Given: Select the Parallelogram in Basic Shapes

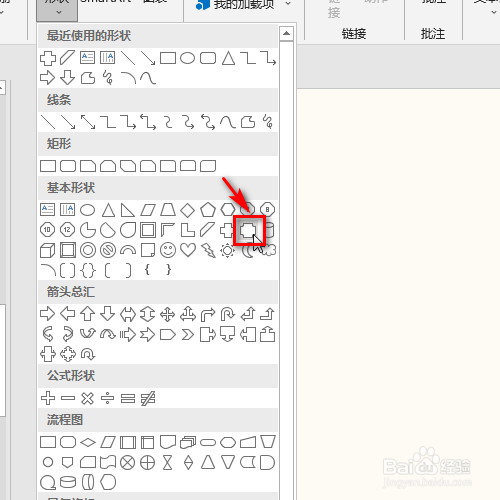Looking at the screenshot, I should 148,210.
